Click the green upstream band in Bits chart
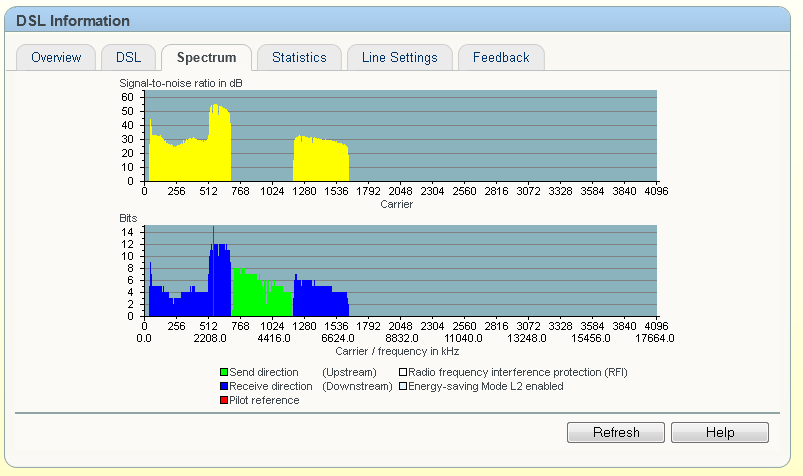The height and width of the screenshot is (476, 803). pyautogui.click(x=260, y=295)
